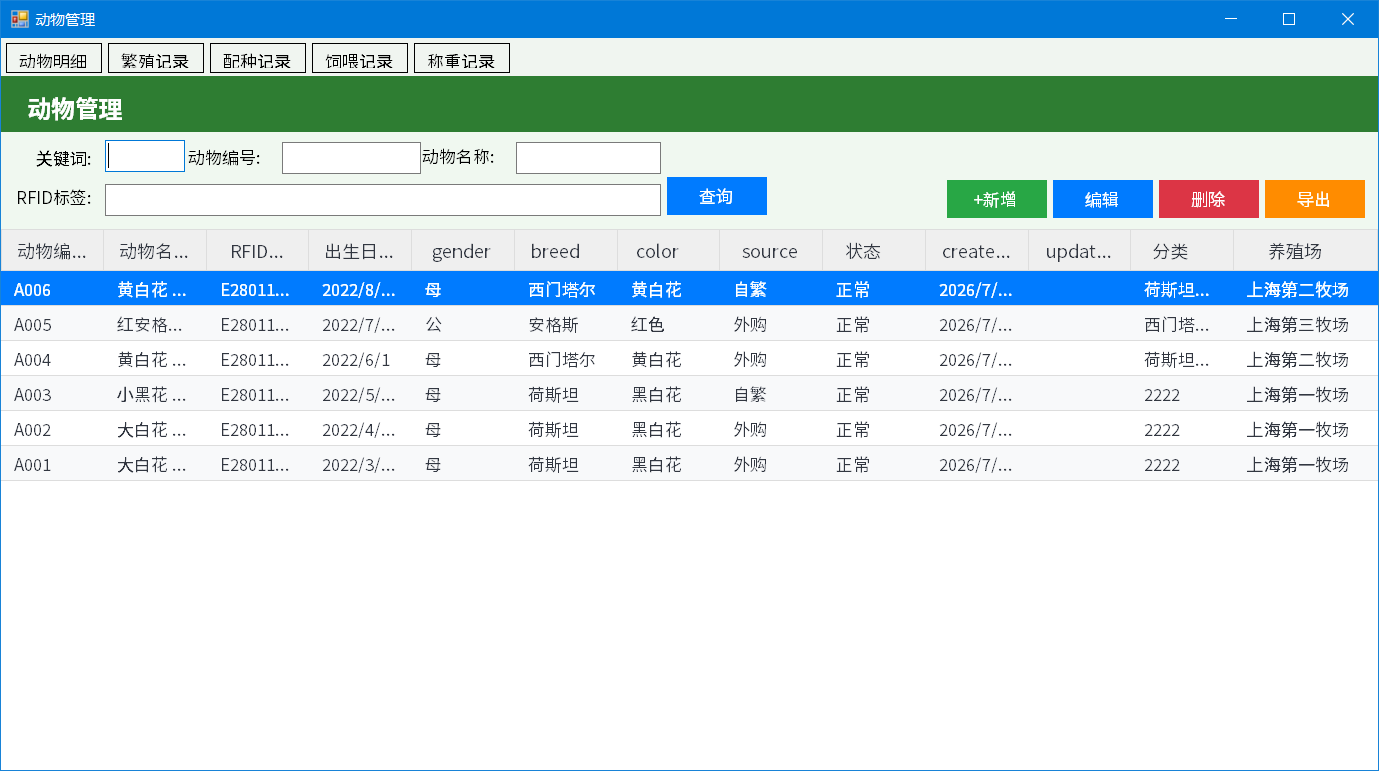This screenshot has width=1379, height=771.
Task: Click 自繁 source cell in row A003
Action: click(771, 394)
